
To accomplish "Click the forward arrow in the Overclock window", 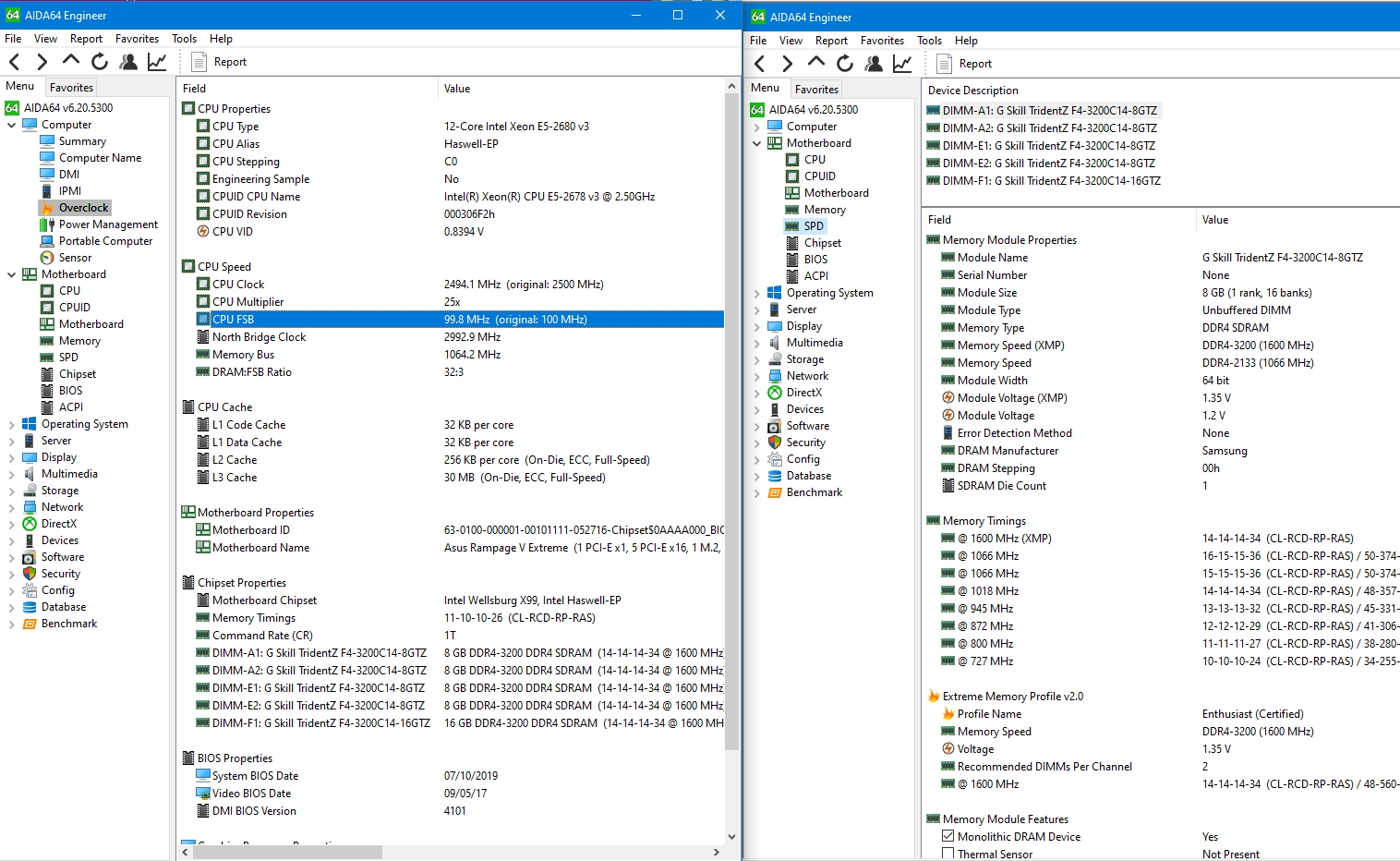I will [42, 62].
